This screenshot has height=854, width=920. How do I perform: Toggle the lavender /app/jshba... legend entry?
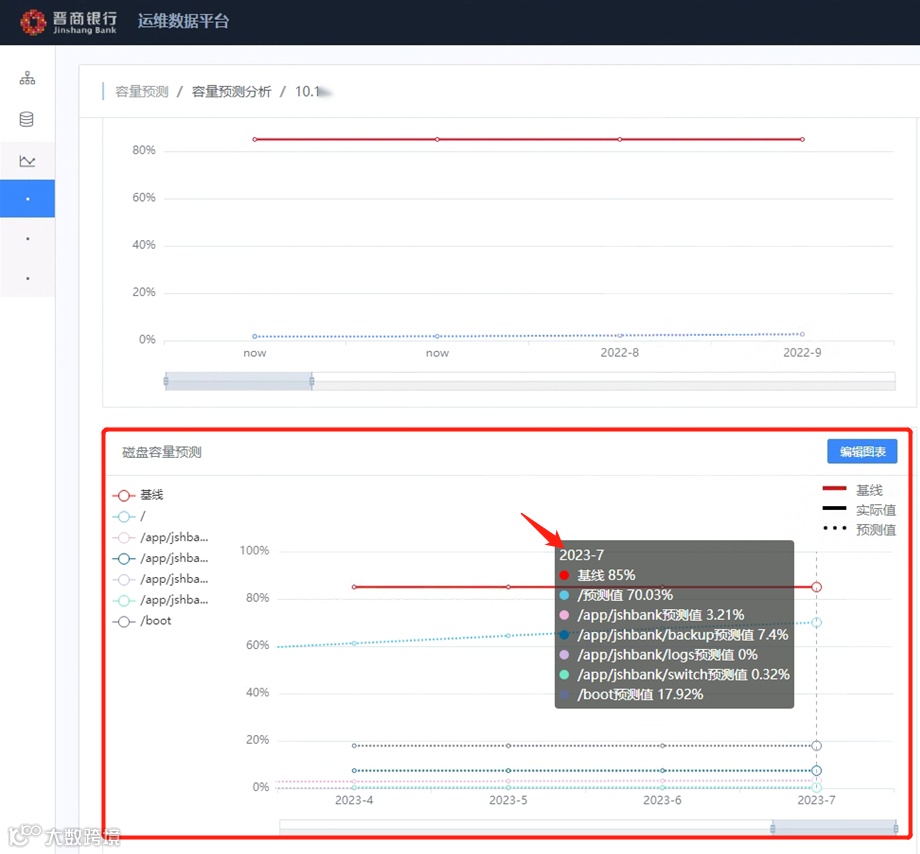click(x=160, y=580)
